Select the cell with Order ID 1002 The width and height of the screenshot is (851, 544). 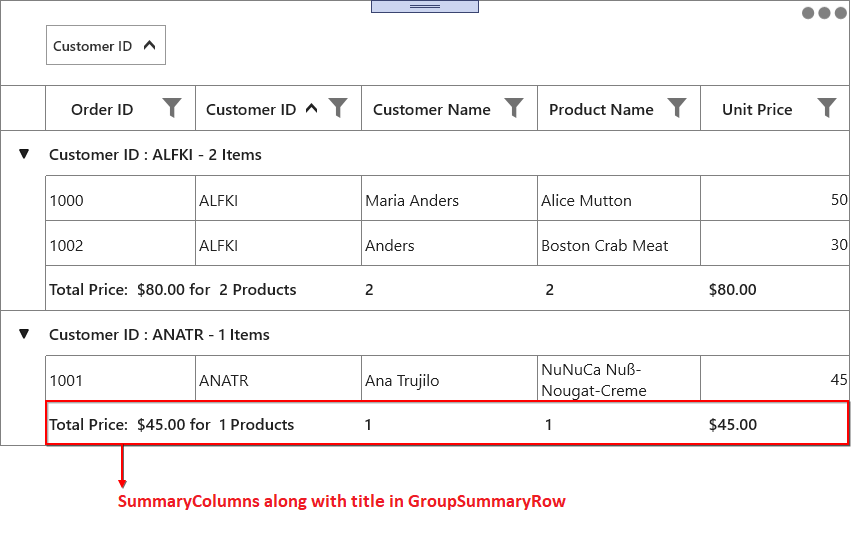point(120,243)
